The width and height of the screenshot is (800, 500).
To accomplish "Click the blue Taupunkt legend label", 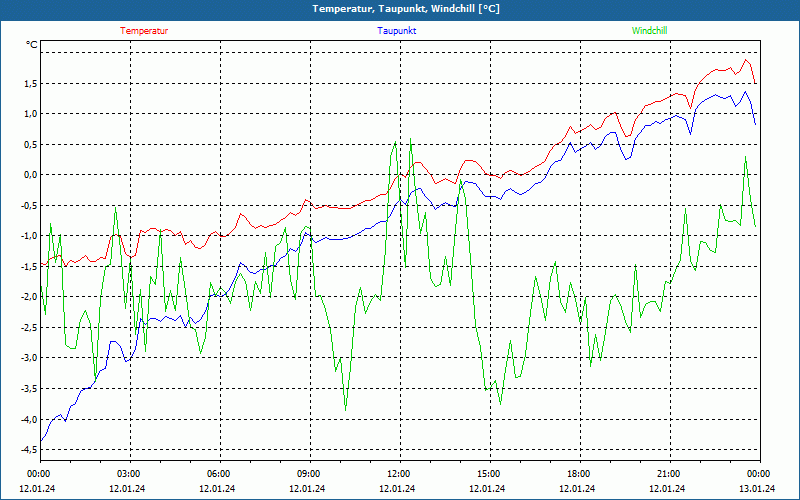I will coord(396,31).
